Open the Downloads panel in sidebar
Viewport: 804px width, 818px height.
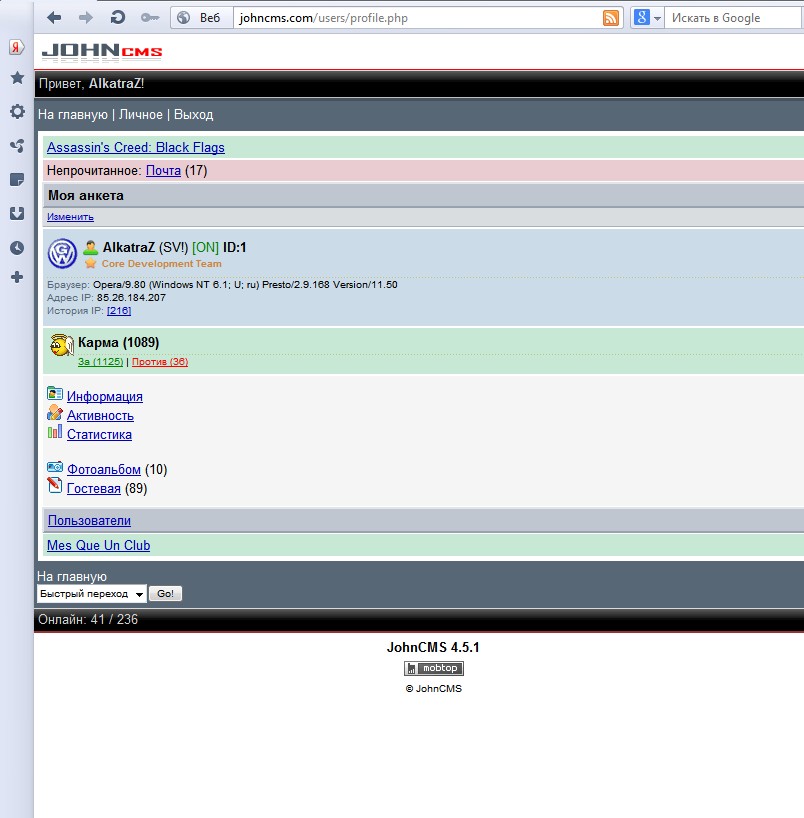(17, 213)
